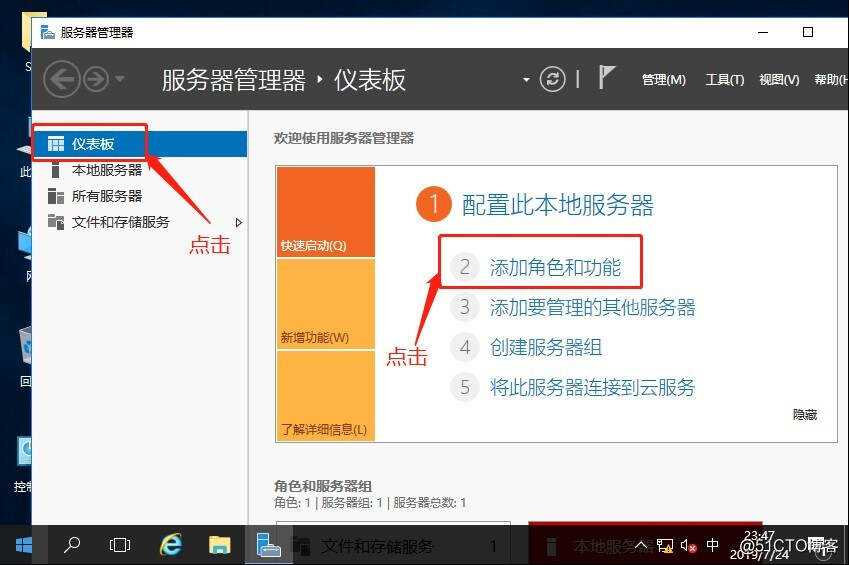849x565 pixels.
Task: Expand the 文件和存储服务 submenu arrow
Action: [238, 222]
